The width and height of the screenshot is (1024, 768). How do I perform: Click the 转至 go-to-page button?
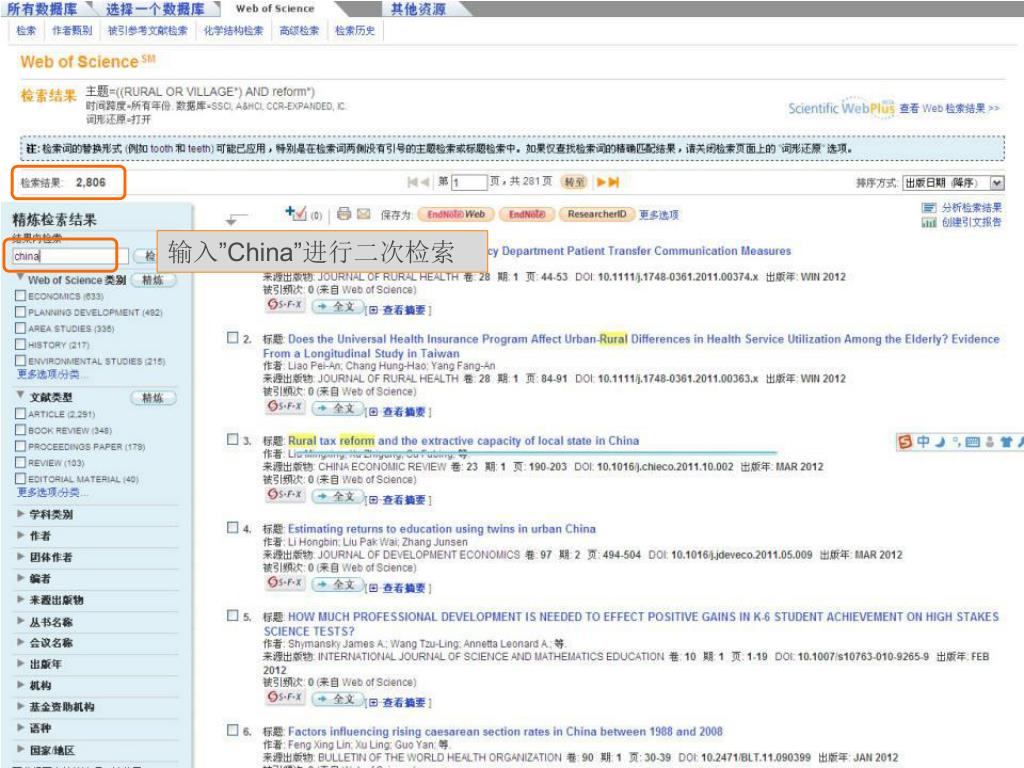pos(575,182)
